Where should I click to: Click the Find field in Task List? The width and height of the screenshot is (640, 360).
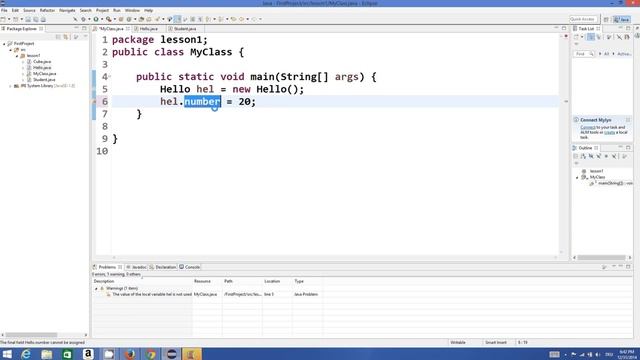584,54
